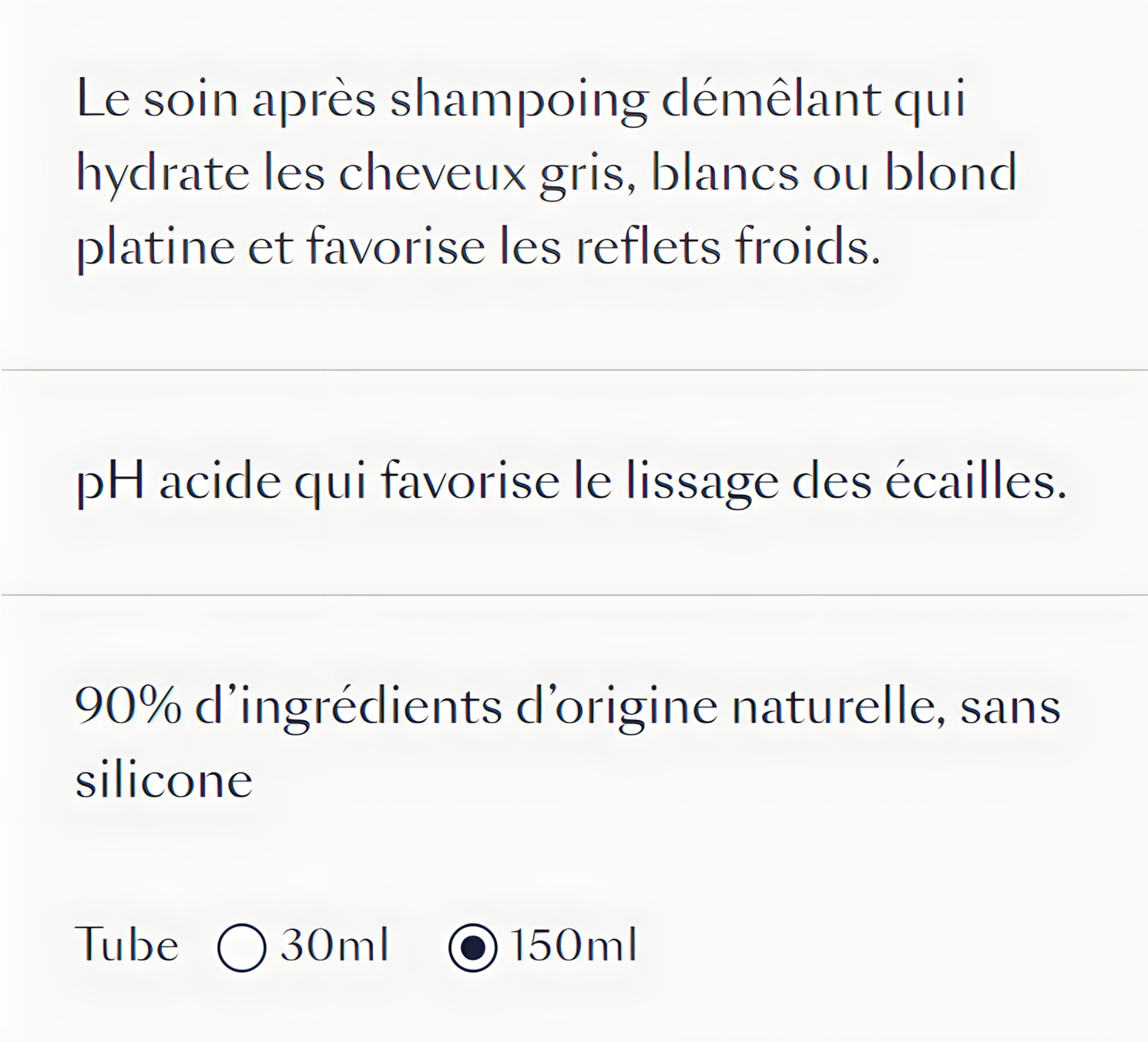The width and height of the screenshot is (1148, 1042).
Task: Click the word "shampoing" in first paragraph
Action: tap(519, 102)
